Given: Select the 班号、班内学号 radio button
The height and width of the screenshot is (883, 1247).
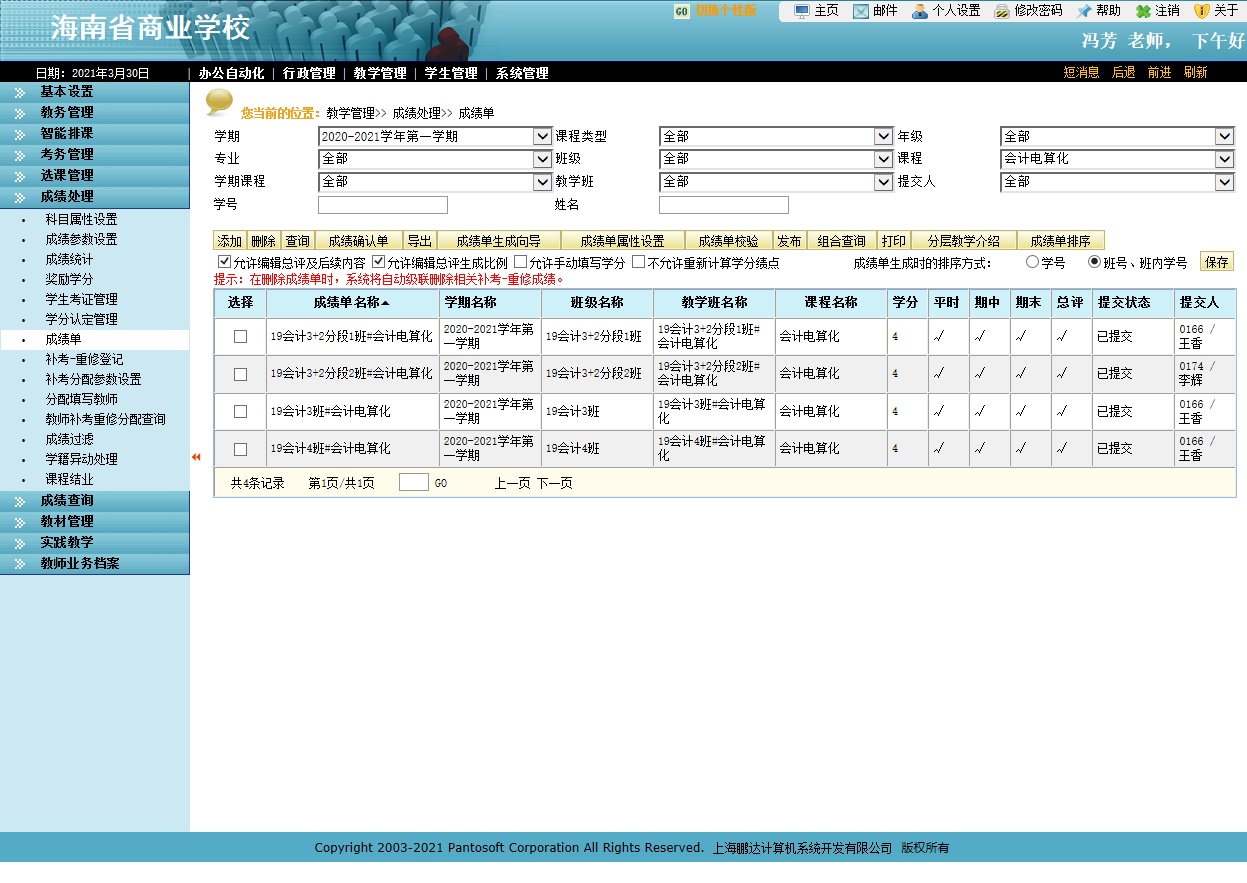Looking at the screenshot, I should (x=1094, y=262).
